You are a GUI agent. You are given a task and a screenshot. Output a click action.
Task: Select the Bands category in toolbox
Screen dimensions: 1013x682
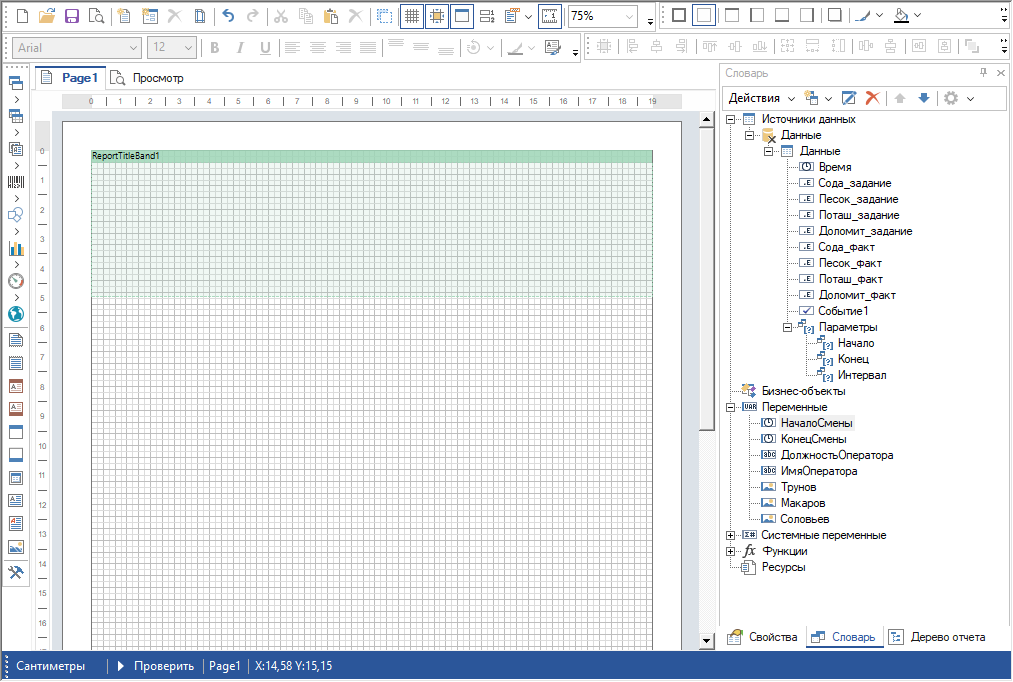click(x=16, y=83)
